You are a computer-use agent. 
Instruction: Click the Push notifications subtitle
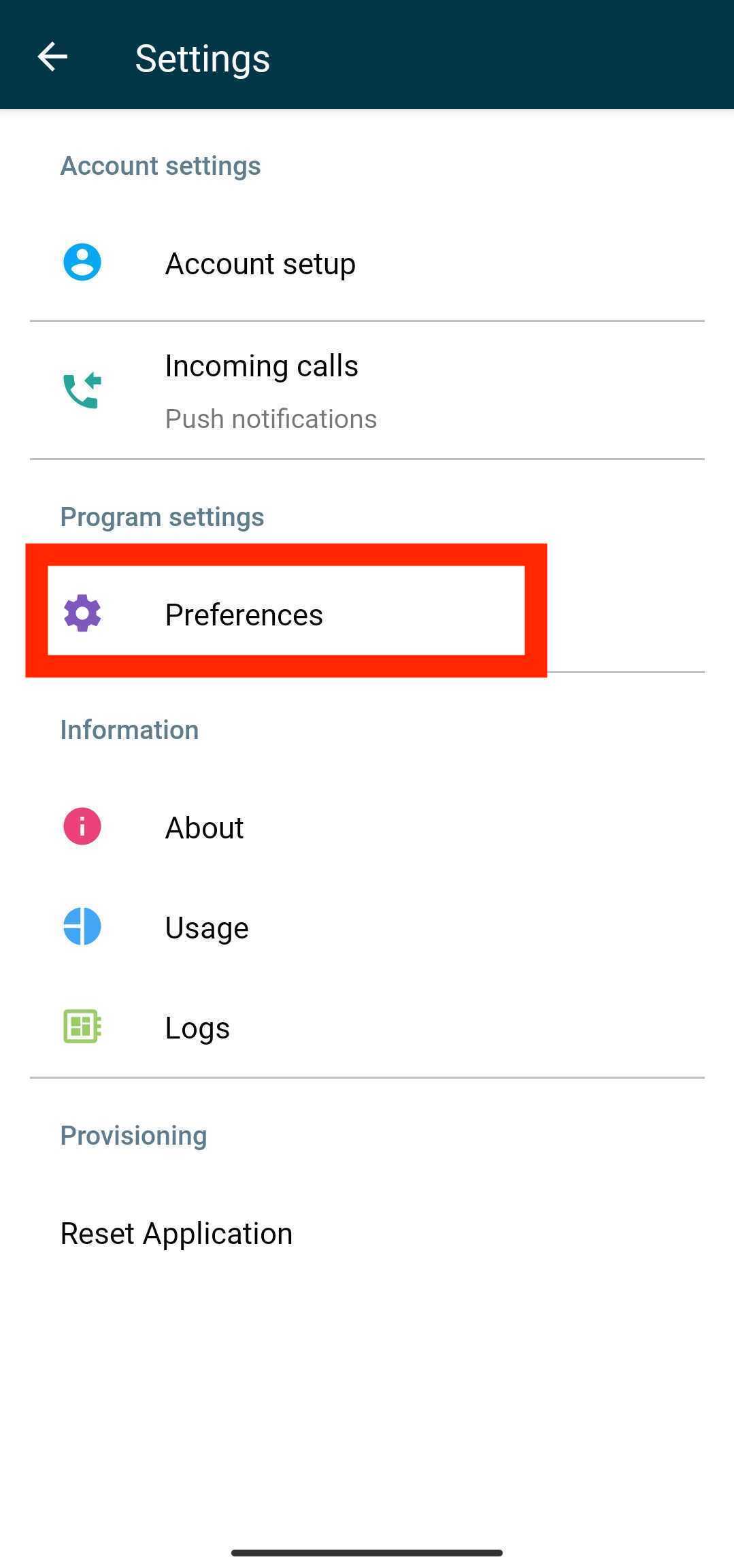coord(270,418)
